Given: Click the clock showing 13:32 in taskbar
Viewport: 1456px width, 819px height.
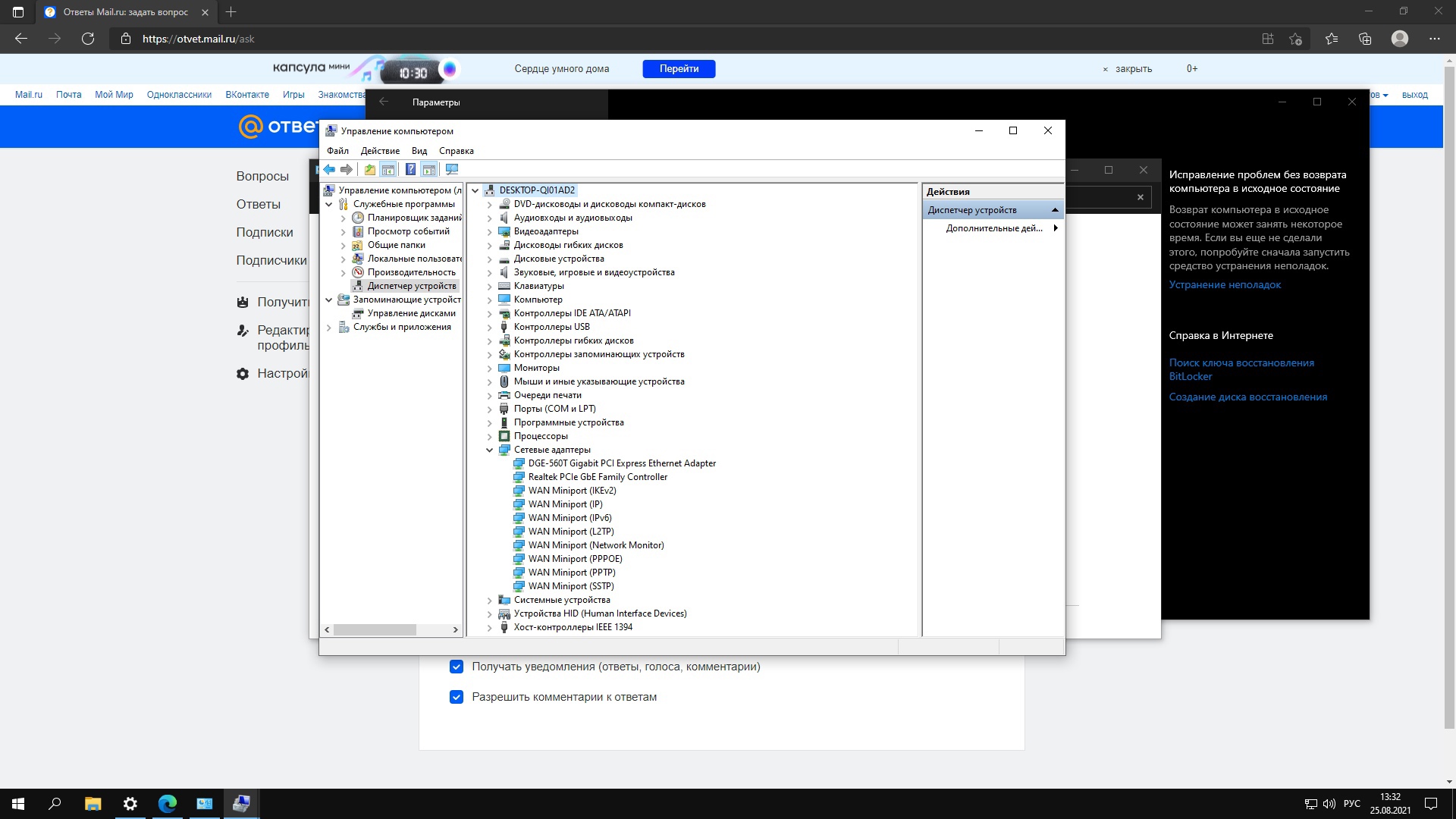Looking at the screenshot, I should pos(1390,797).
